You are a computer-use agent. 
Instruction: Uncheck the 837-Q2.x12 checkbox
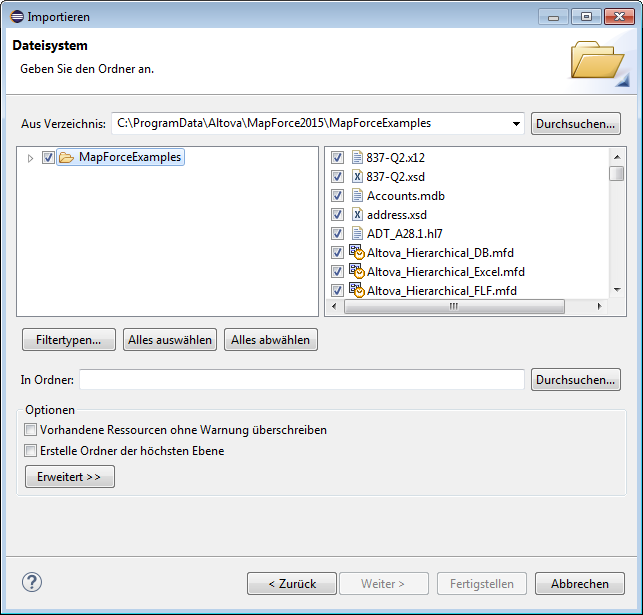(337, 157)
